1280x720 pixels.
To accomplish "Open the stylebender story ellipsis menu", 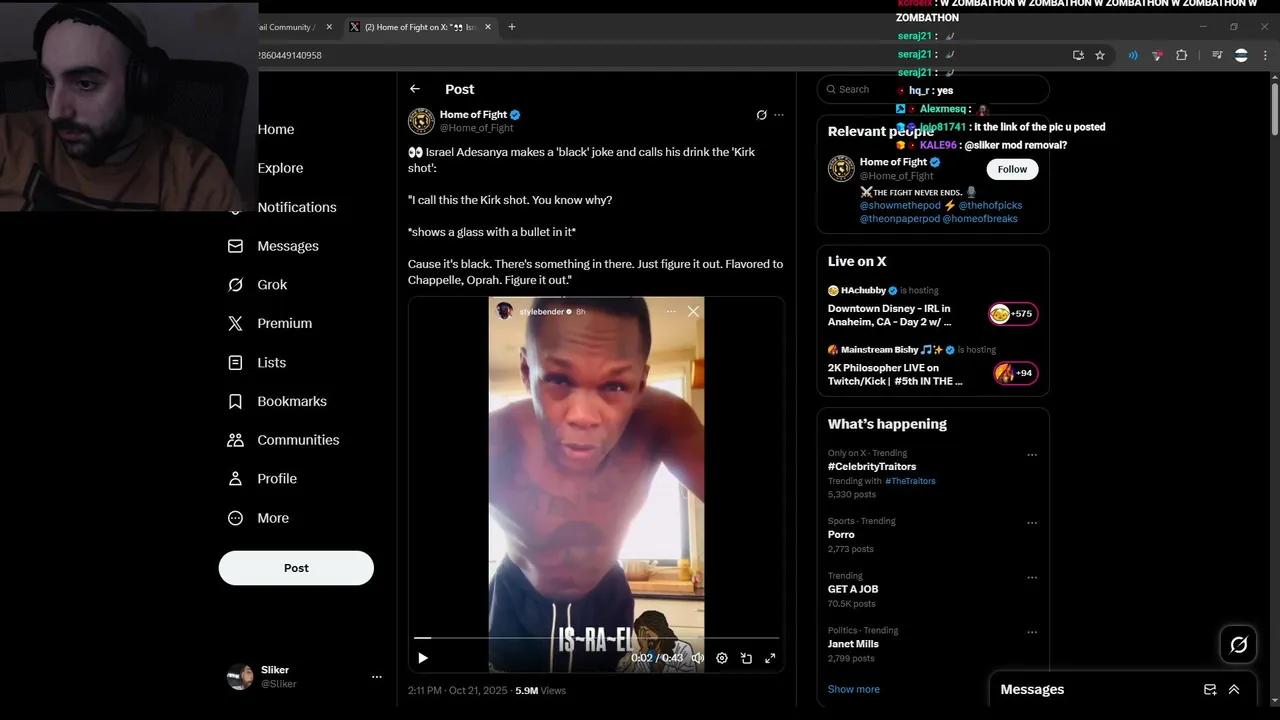I will click(671, 311).
